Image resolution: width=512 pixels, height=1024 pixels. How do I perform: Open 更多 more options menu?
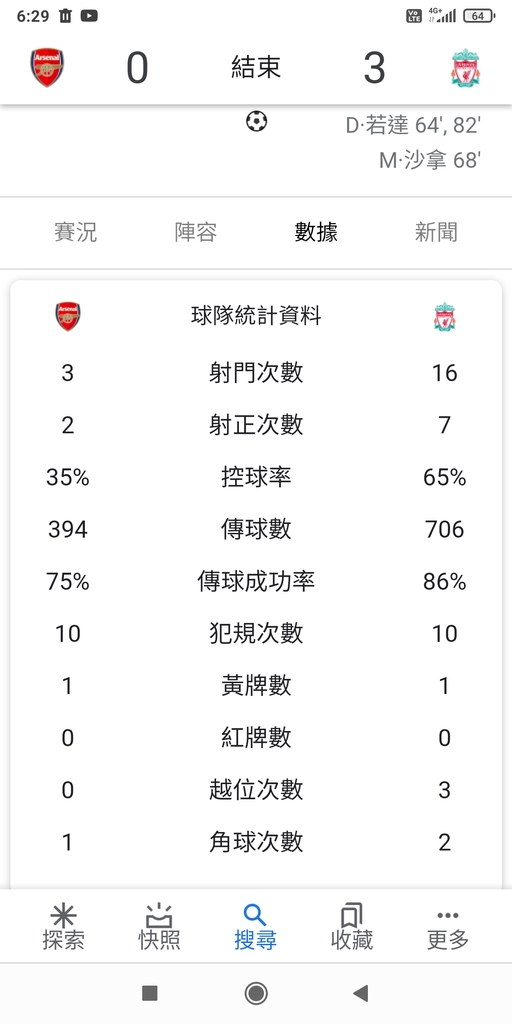[448, 927]
